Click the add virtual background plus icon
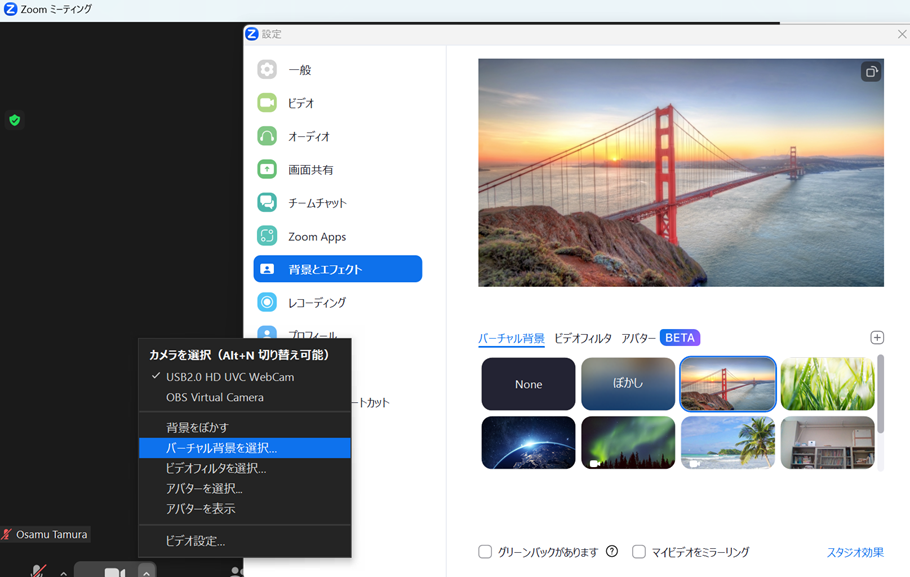The image size is (910, 577). [x=877, y=338]
